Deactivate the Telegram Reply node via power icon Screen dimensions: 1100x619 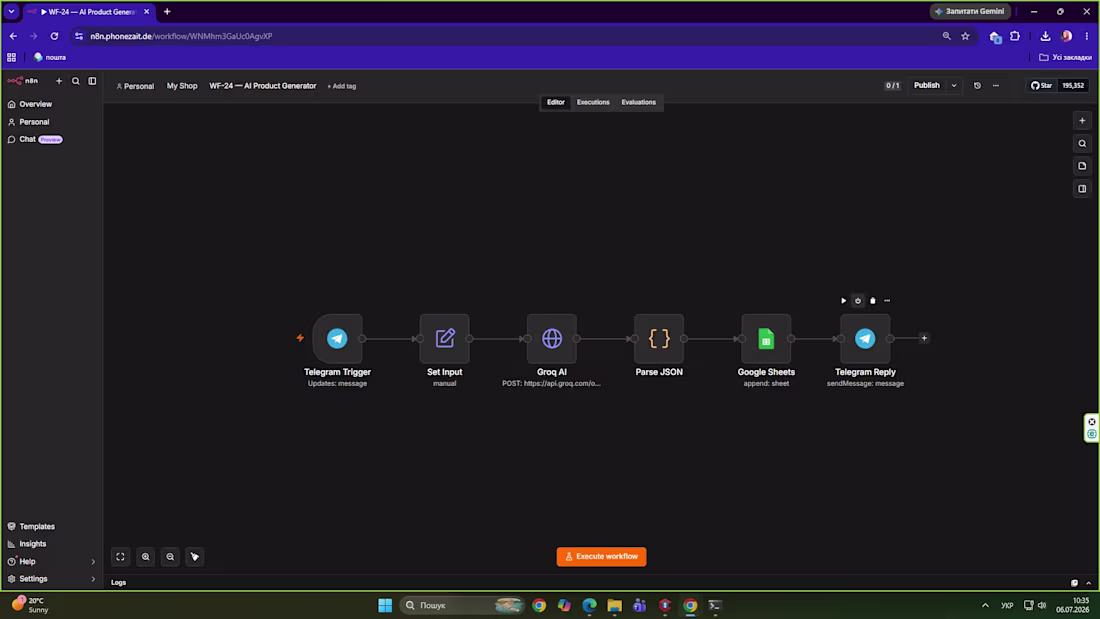(x=858, y=300)
